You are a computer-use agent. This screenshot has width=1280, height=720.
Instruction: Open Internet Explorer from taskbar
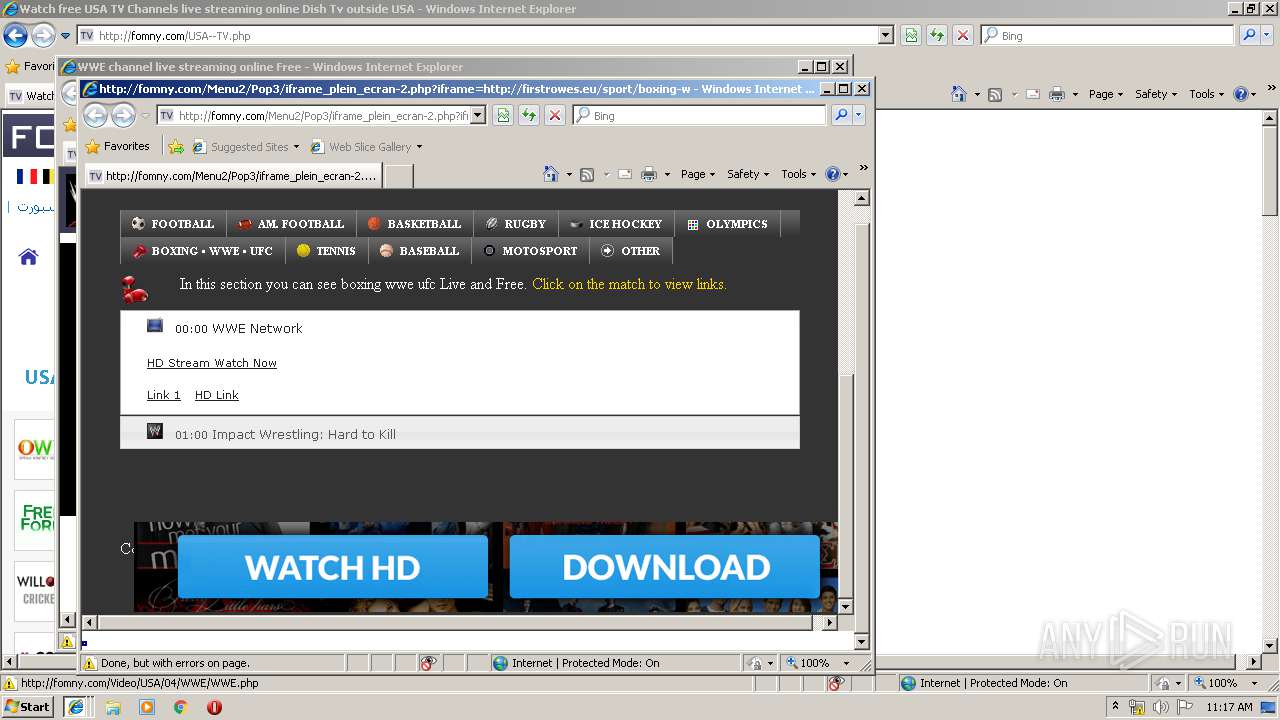pyautogui.click(x=75, y=707)
